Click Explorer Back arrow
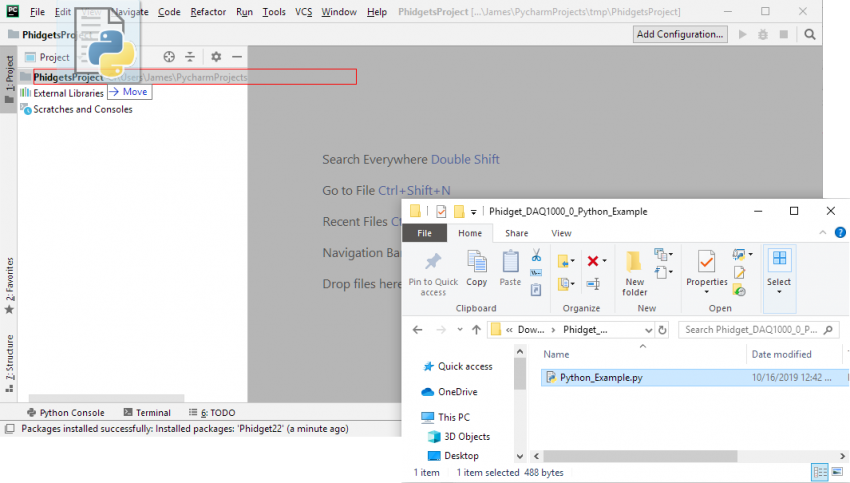This screenshot has height=483, width=850. (417, 330)
